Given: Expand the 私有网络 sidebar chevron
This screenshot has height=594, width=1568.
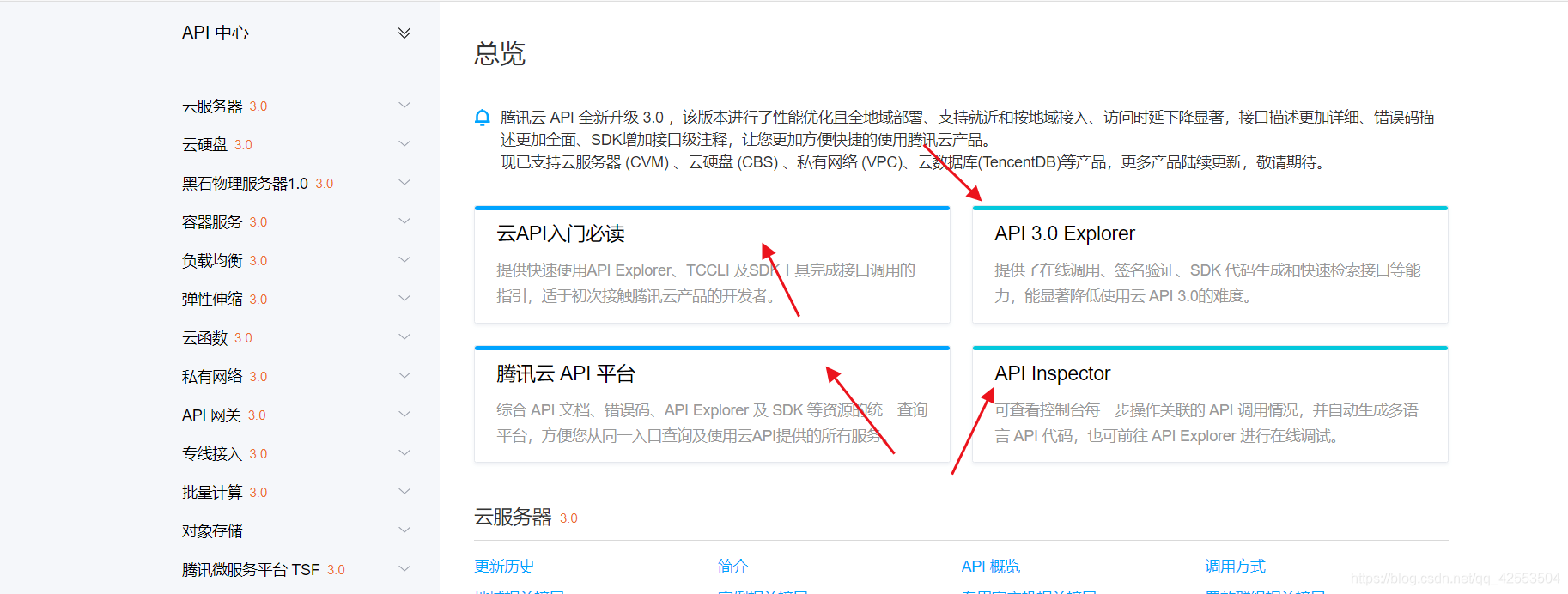Looking at the screenshot, I should click(404, 375).
